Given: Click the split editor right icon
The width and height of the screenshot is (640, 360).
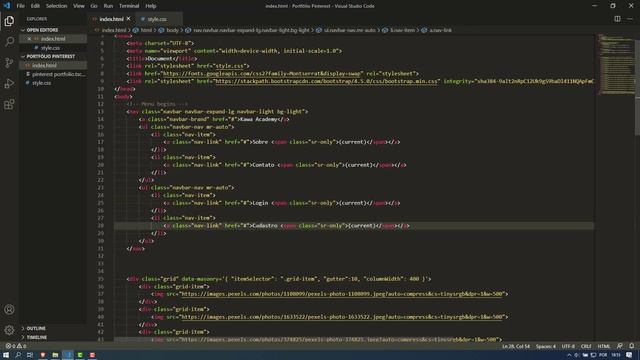Looking at the screenshot, I should pos(617,19).
